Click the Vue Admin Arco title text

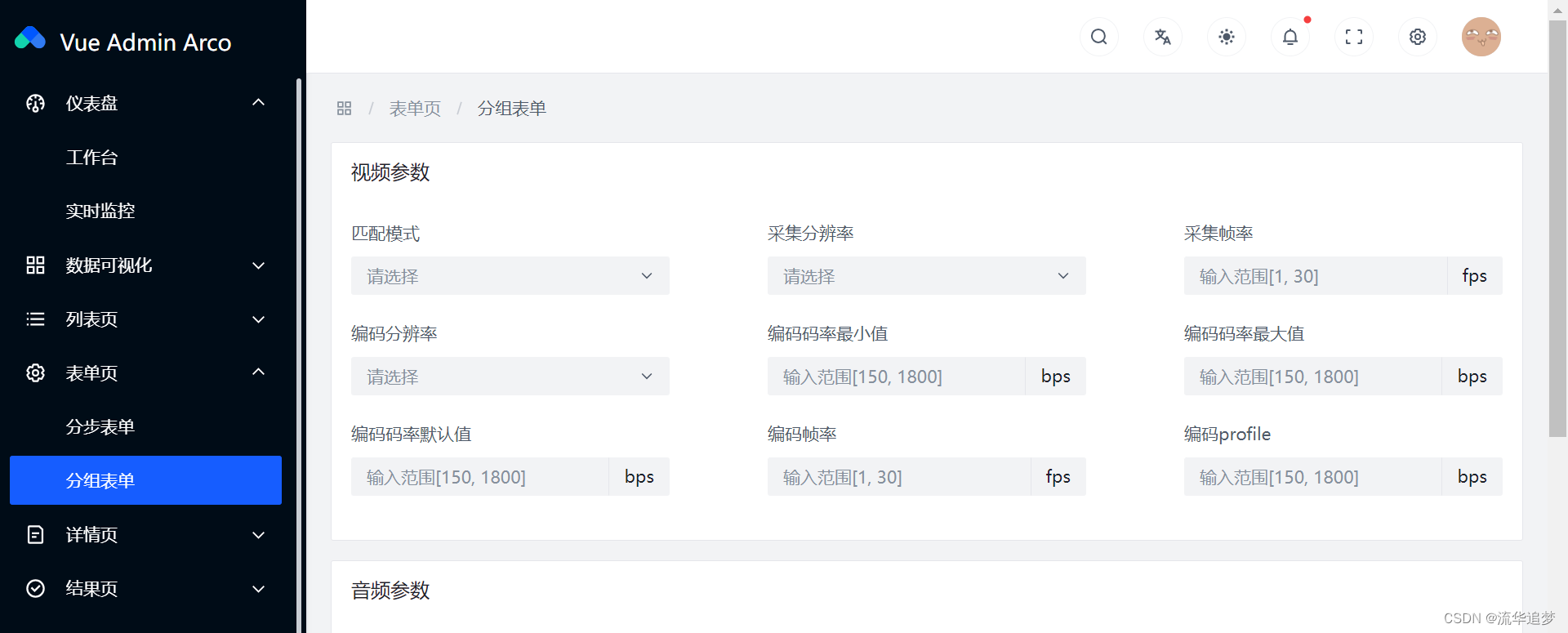tap(145, 42)
